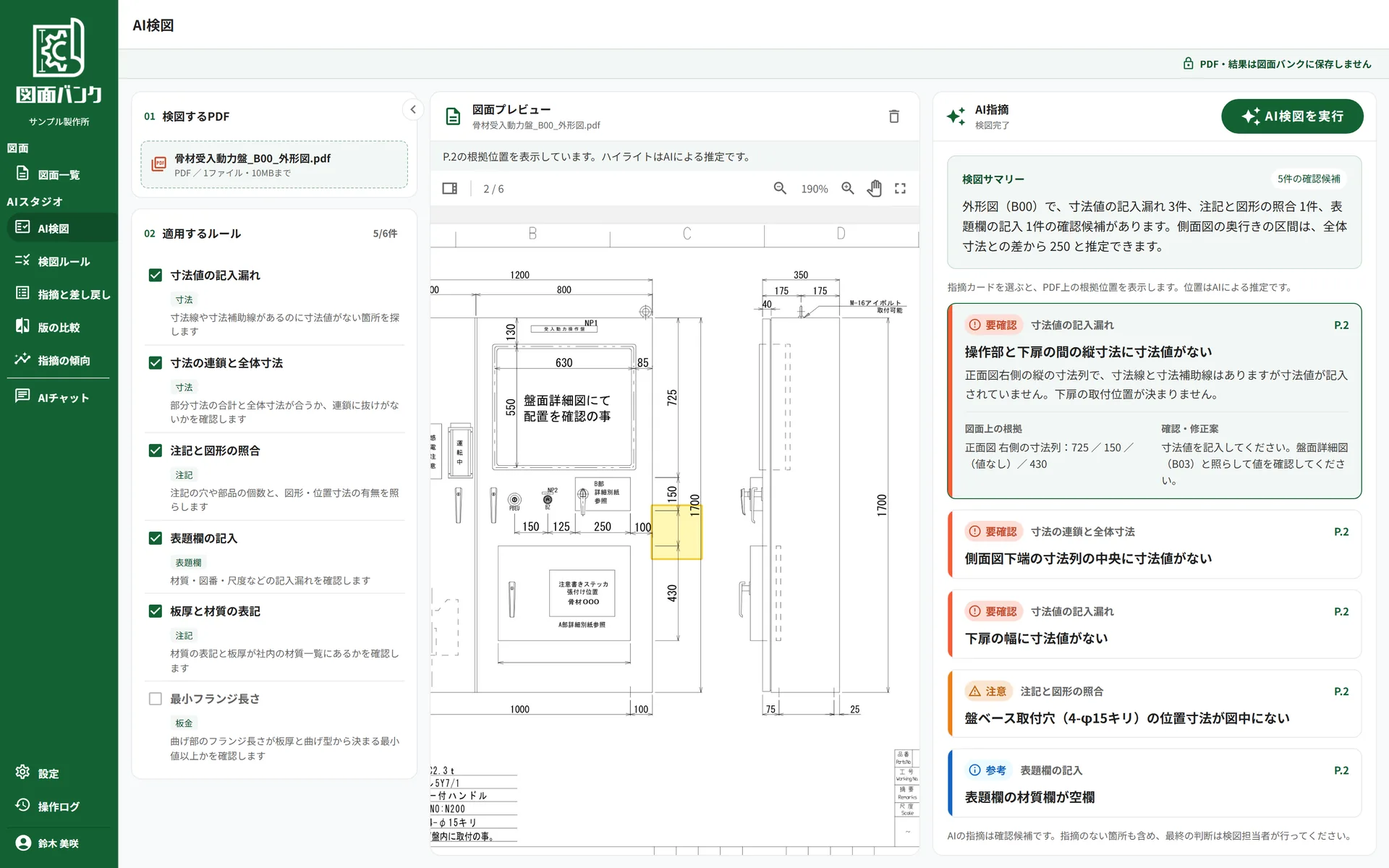Image resolution: width=1389 pixels, height=868 pixels.
Task: Collapse the left panel with chevron
Action: point(413,110)
